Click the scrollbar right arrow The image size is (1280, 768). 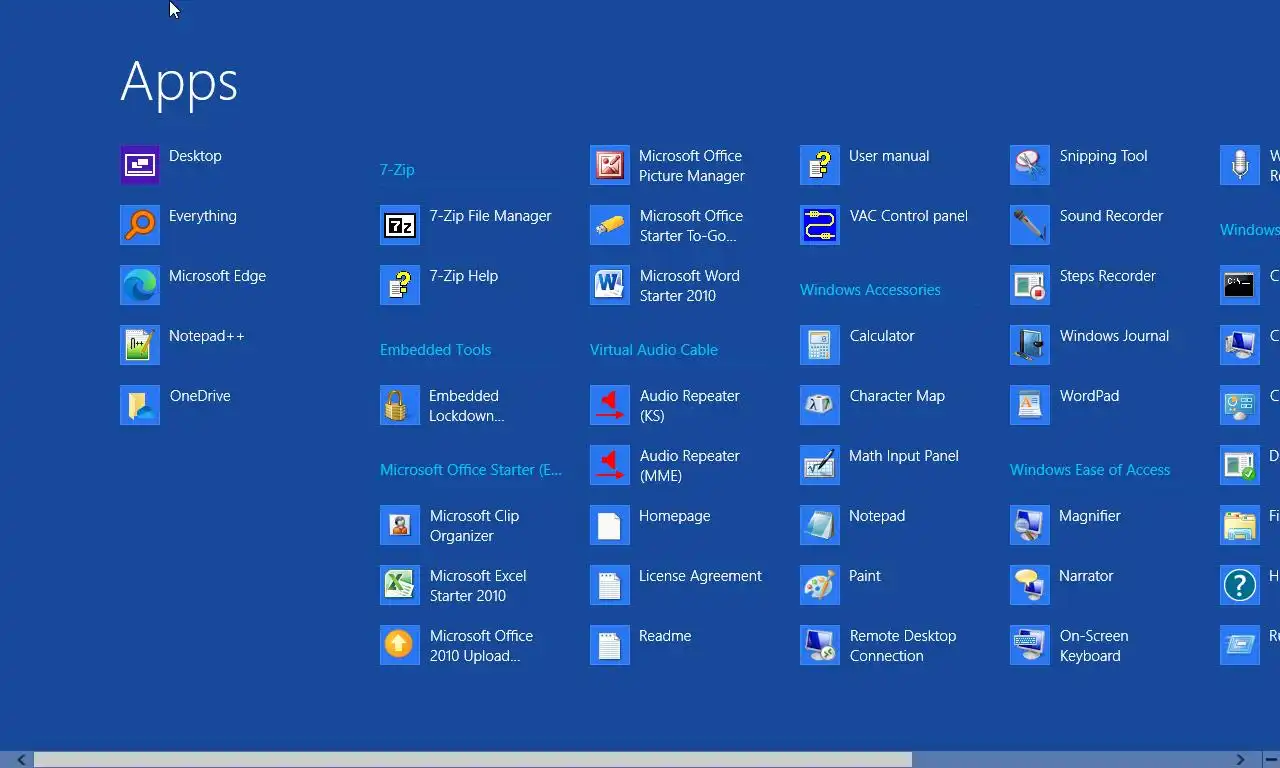(1240, 760)
